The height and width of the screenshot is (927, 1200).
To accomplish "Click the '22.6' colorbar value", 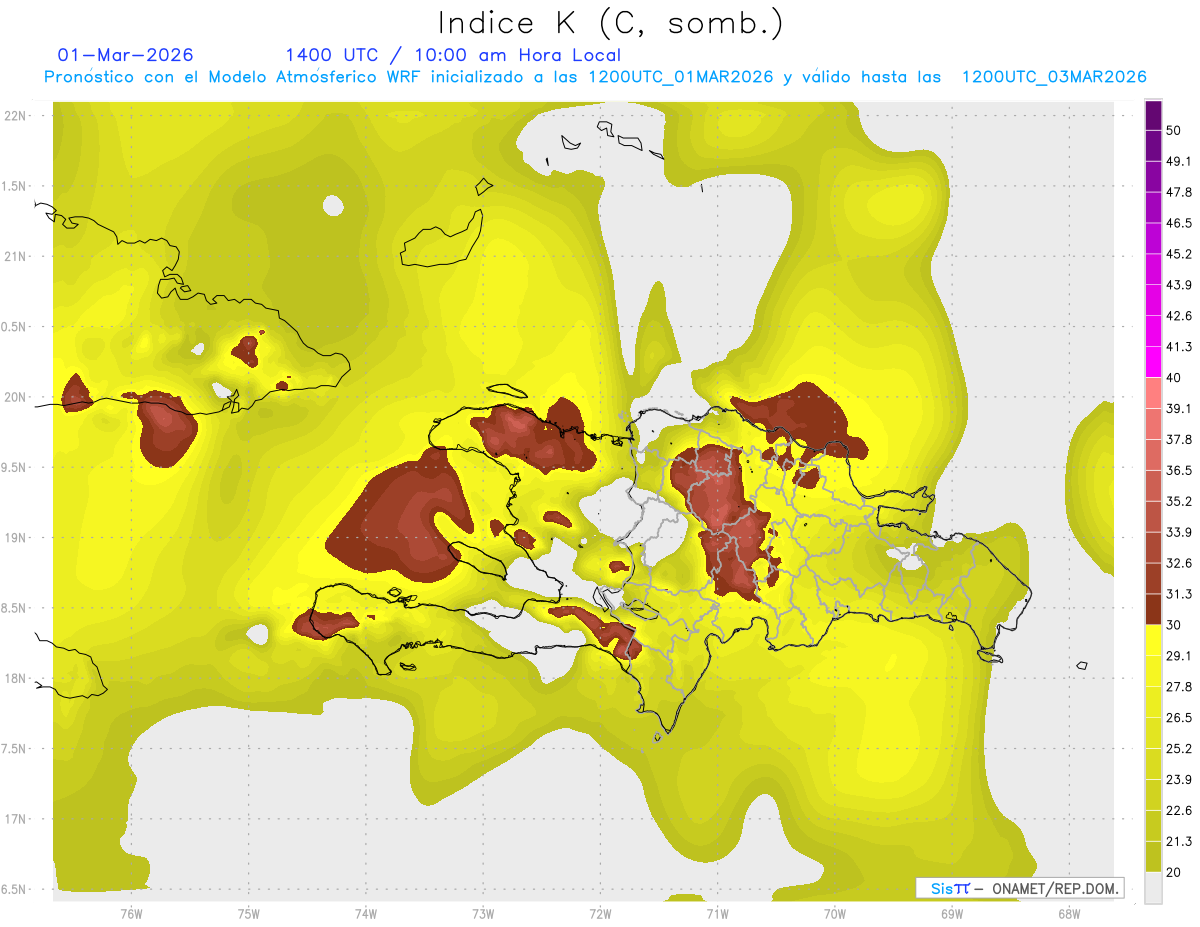I will click(x=1179, y=810).
